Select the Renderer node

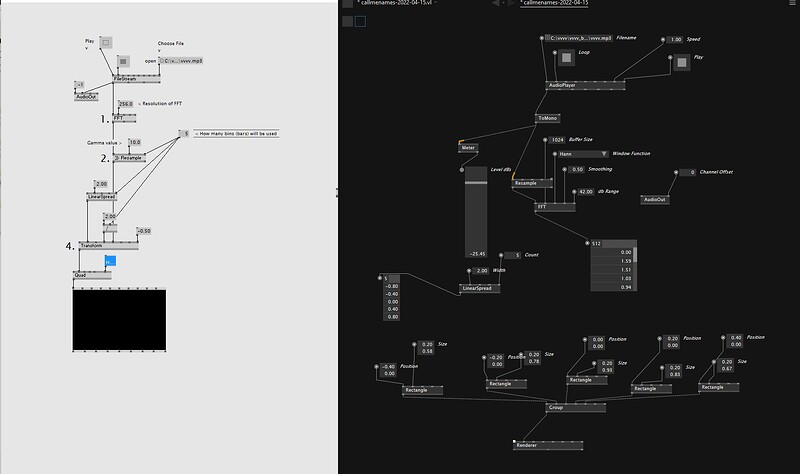coord(548,445)
